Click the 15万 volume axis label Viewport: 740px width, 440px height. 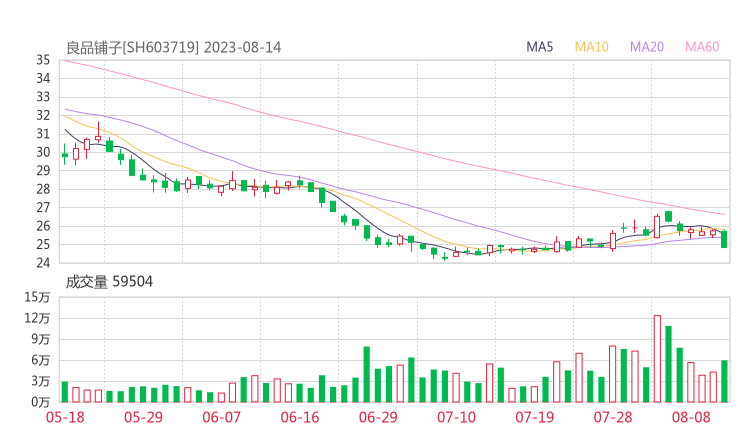[37, 297]
